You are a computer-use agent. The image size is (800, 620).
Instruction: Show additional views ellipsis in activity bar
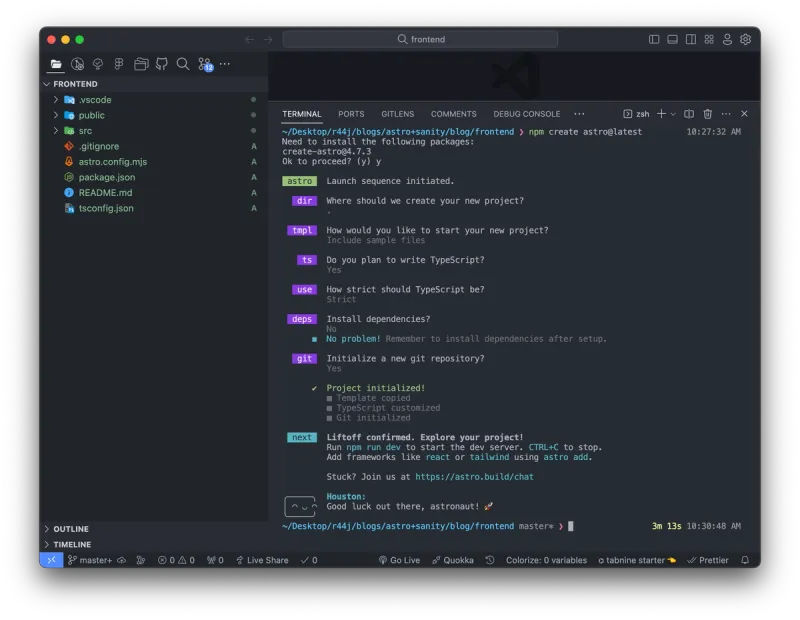(225, 64)
